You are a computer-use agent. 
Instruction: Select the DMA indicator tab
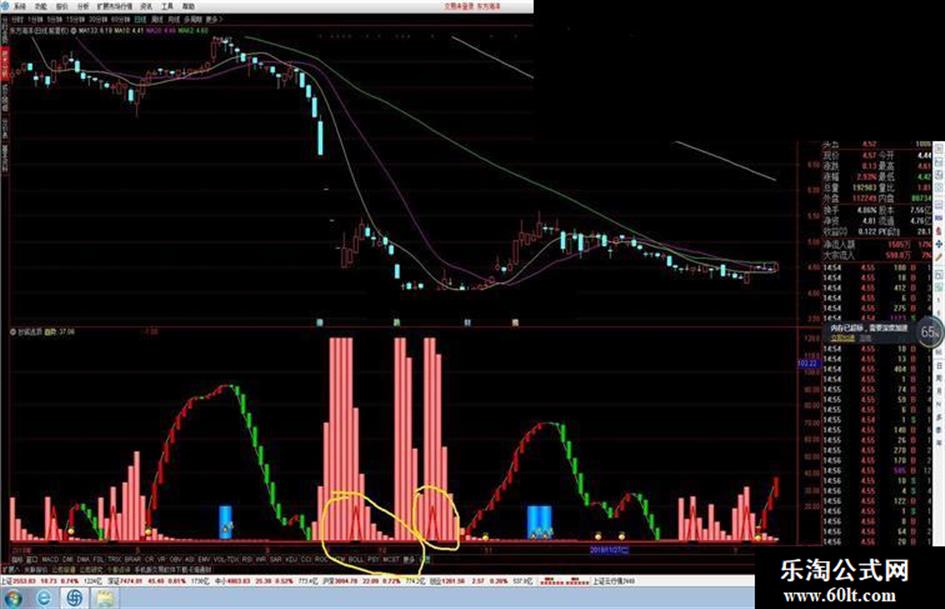coord(84,560)
